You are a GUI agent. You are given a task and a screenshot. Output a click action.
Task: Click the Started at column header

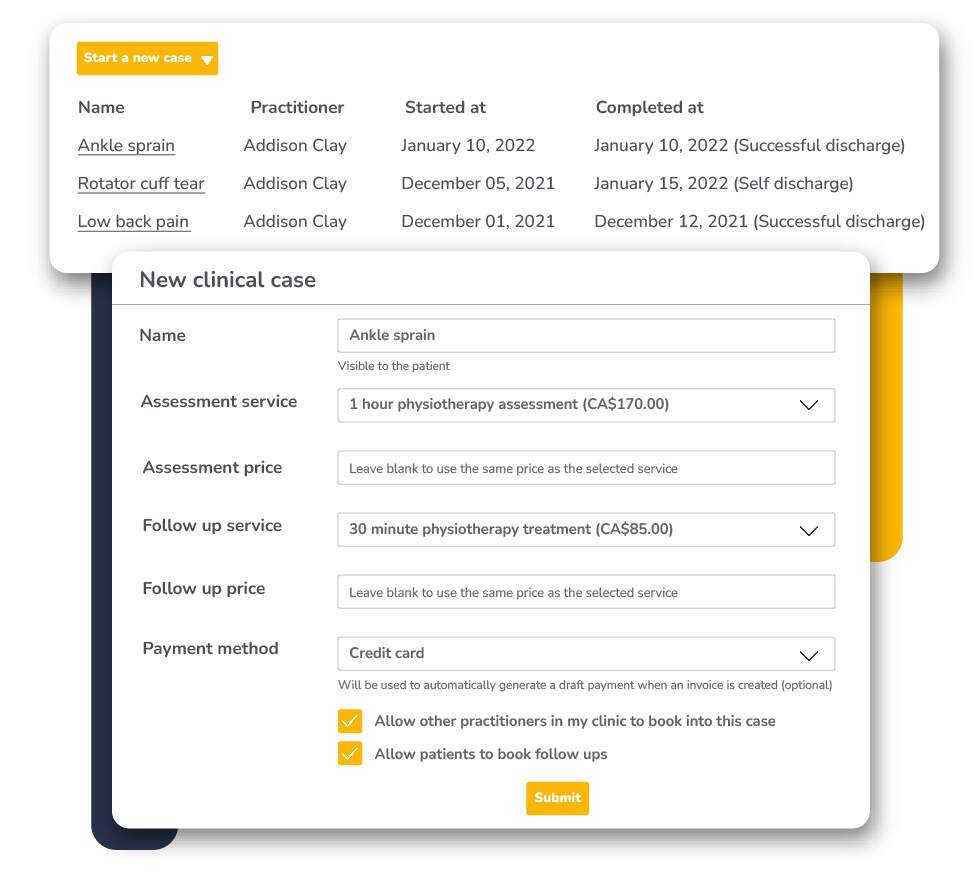coord(445,108)
